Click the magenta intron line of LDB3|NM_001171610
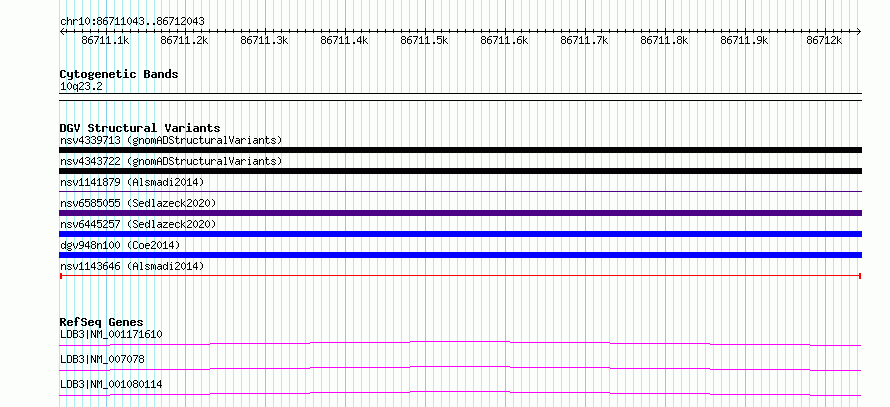The height and width of the screenshot is (407, 890). (x=460, y=343)
